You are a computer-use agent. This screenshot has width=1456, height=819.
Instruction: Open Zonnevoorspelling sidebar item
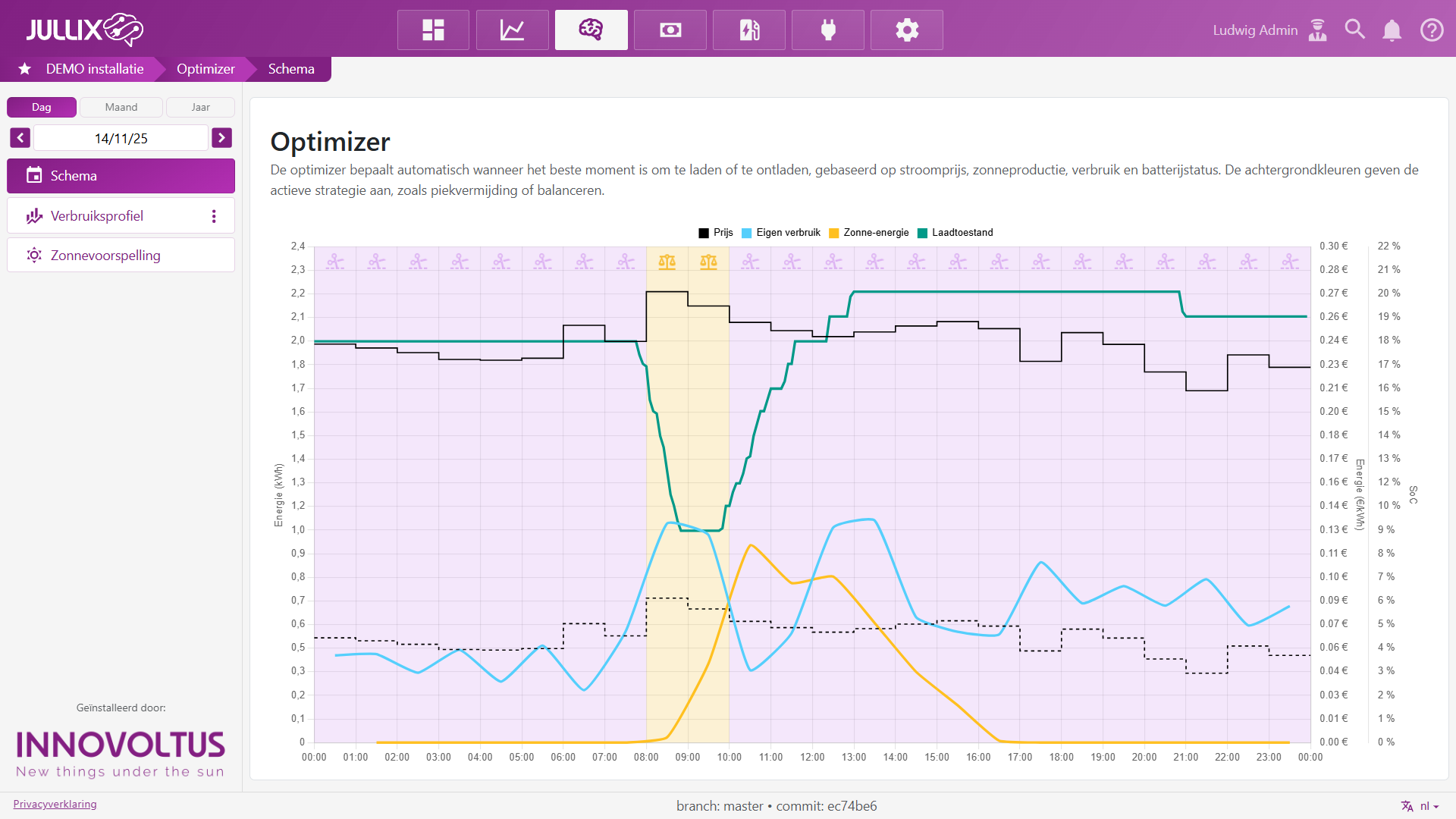(x=105, y=256)
